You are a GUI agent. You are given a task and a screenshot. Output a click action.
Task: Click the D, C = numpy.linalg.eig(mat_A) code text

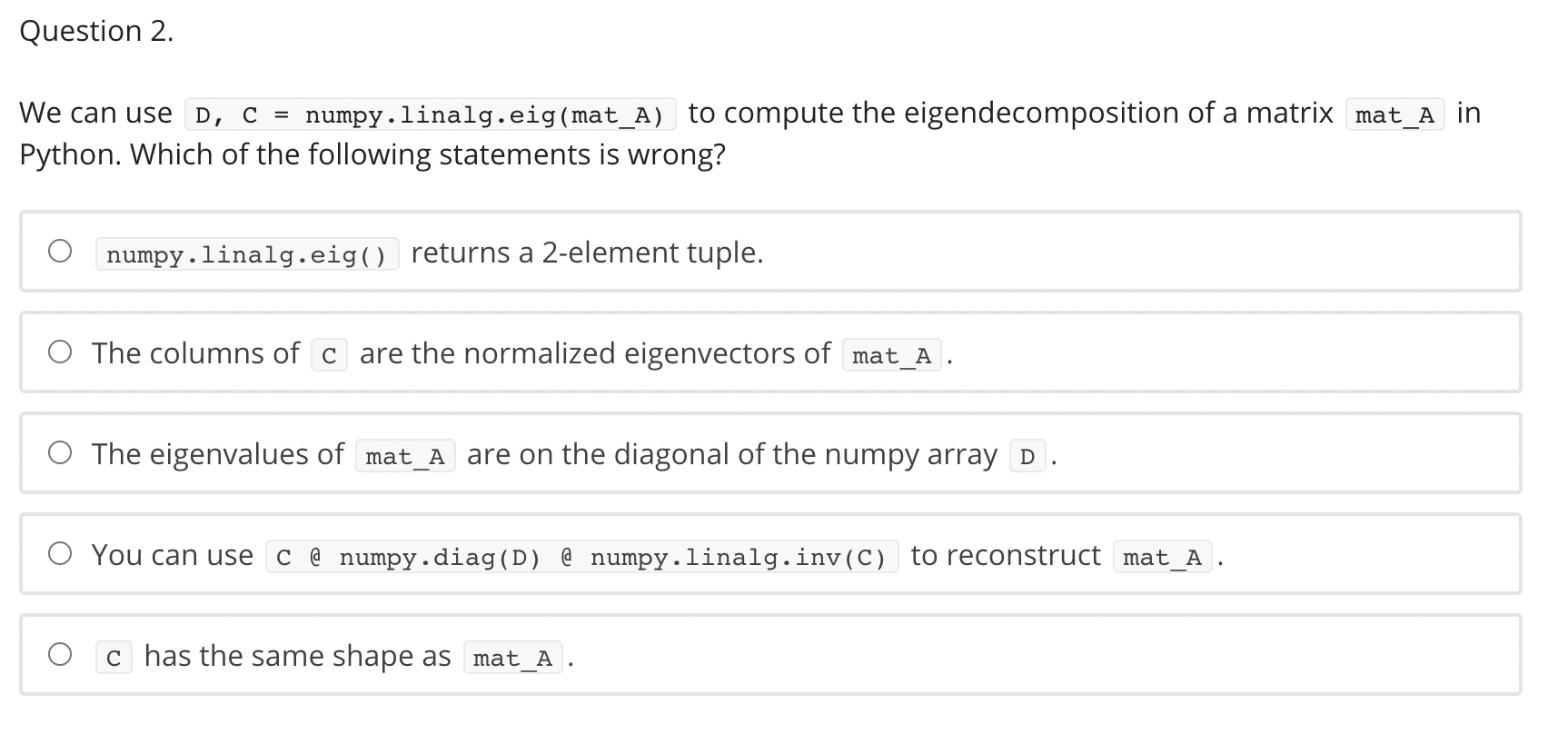[x=429, y=114]
